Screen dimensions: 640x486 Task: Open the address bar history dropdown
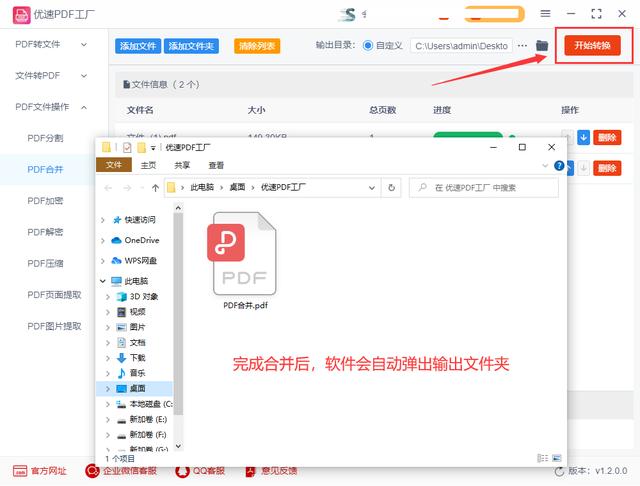[372, 188]
